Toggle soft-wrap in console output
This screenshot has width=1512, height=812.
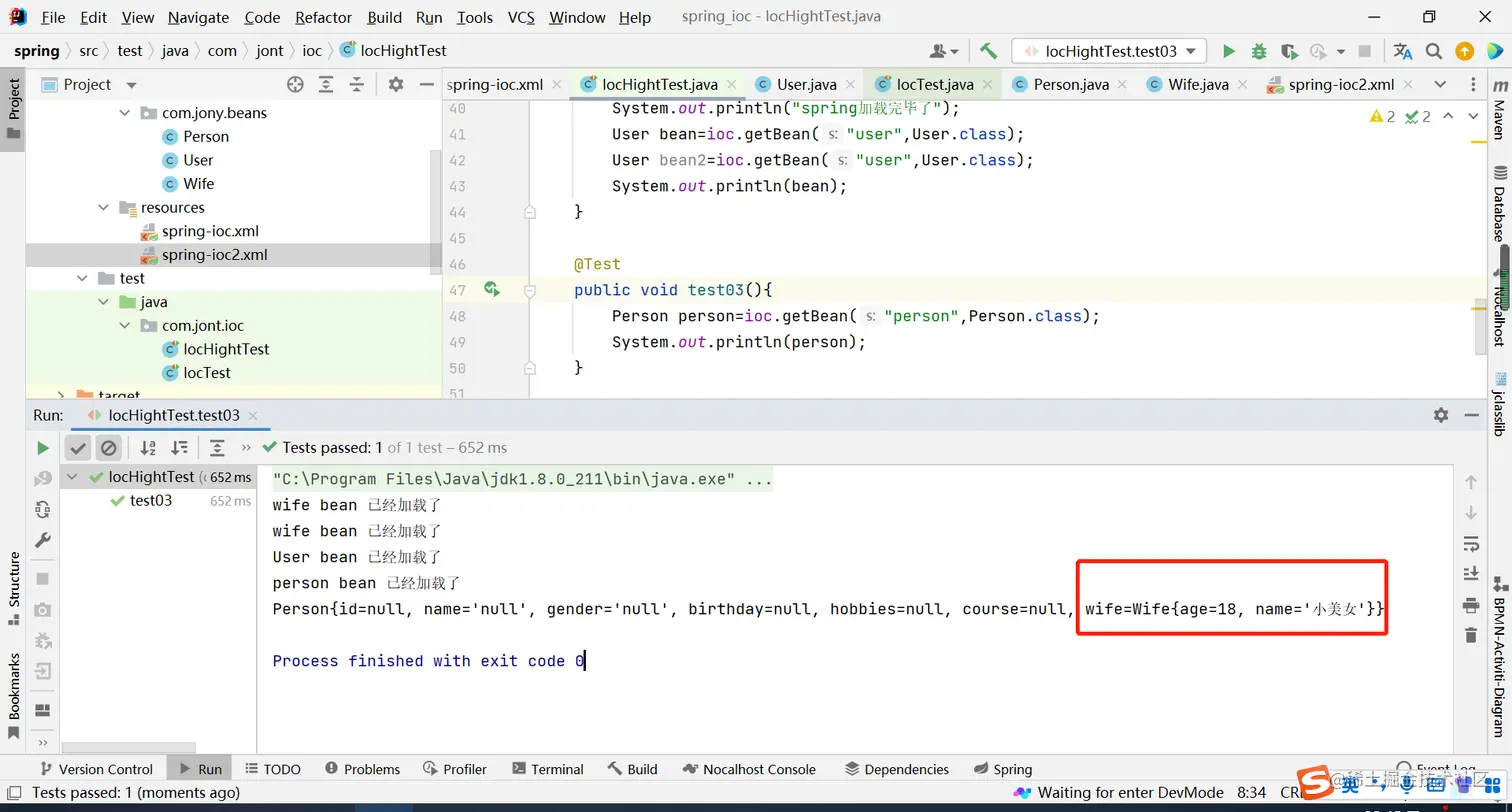1471,543
